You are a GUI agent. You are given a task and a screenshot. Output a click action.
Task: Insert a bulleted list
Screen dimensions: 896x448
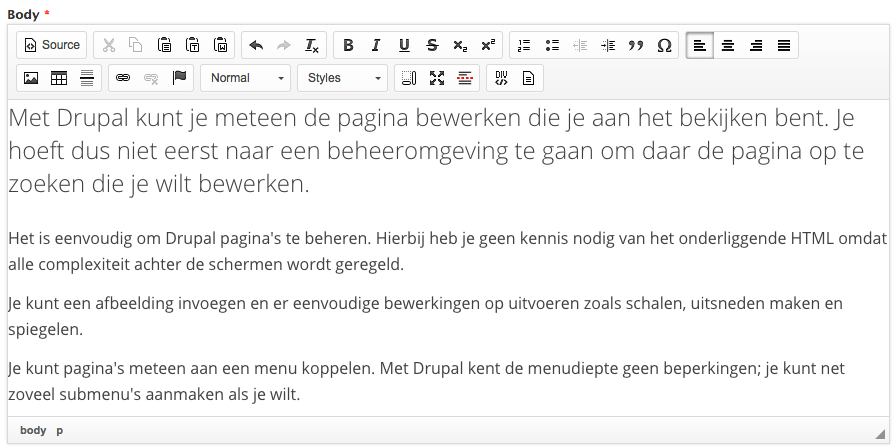(552, 45)
